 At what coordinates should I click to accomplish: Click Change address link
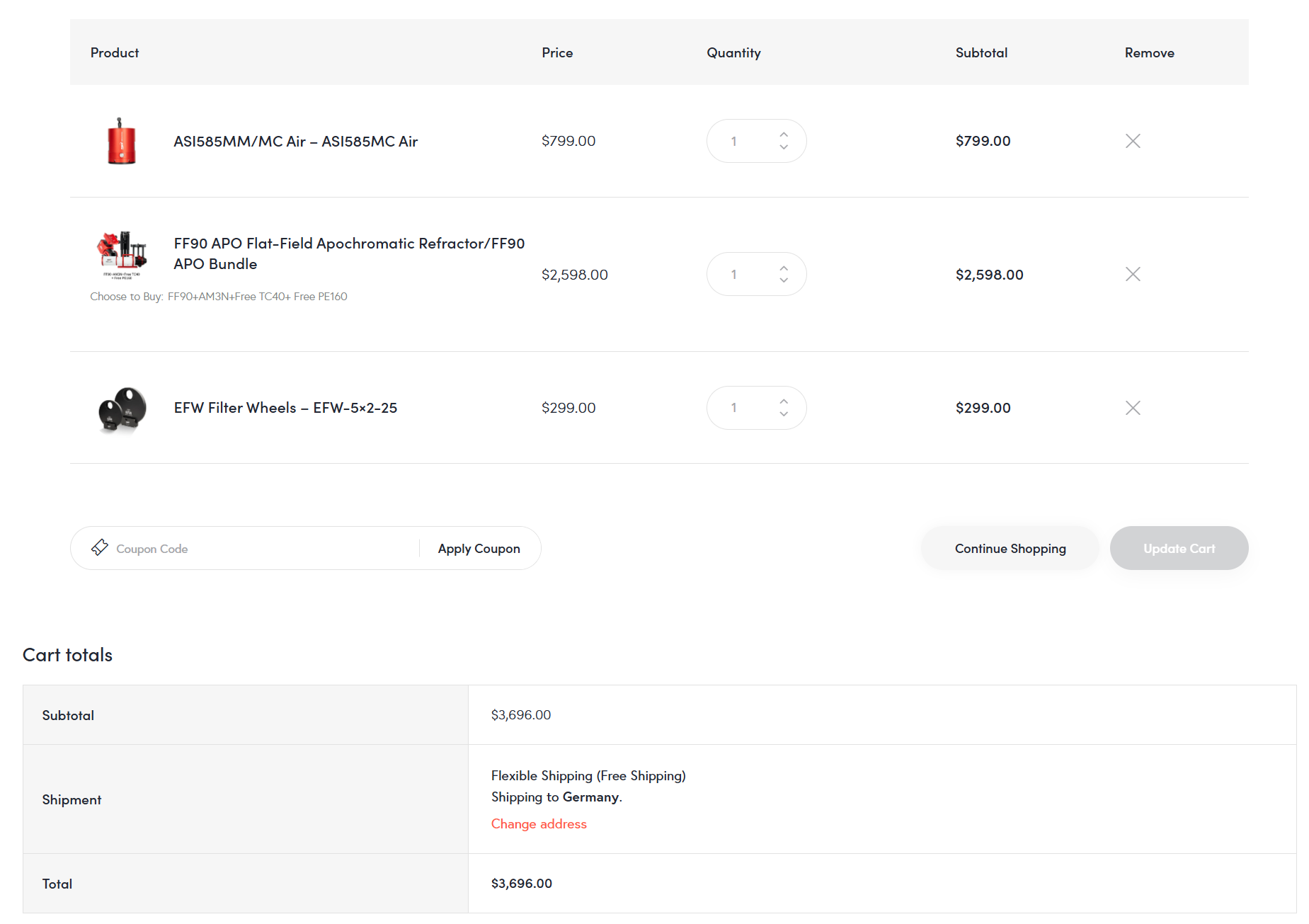tap(539, 824)
